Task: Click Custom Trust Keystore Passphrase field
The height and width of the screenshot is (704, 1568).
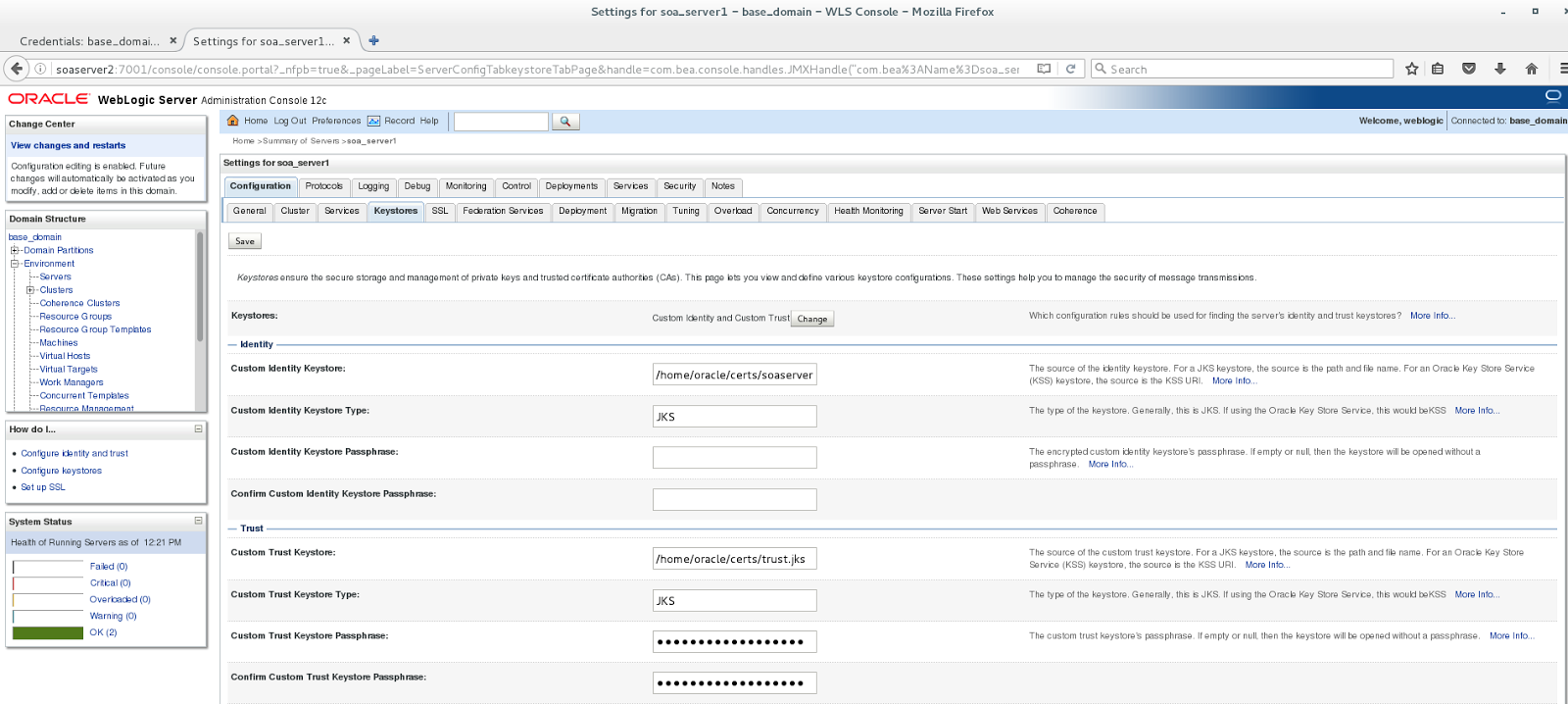Action: [734, 642]
